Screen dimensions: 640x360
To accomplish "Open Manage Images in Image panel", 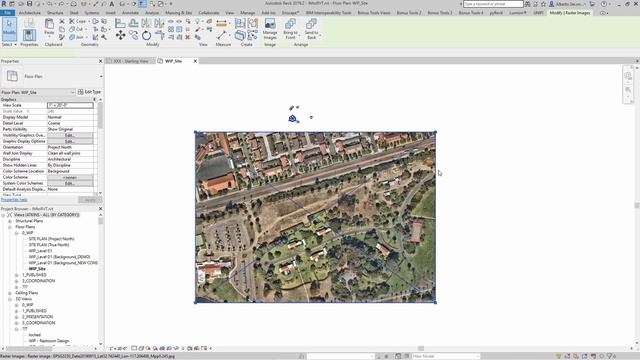I will pyautogui.click(x=270, y=29).
